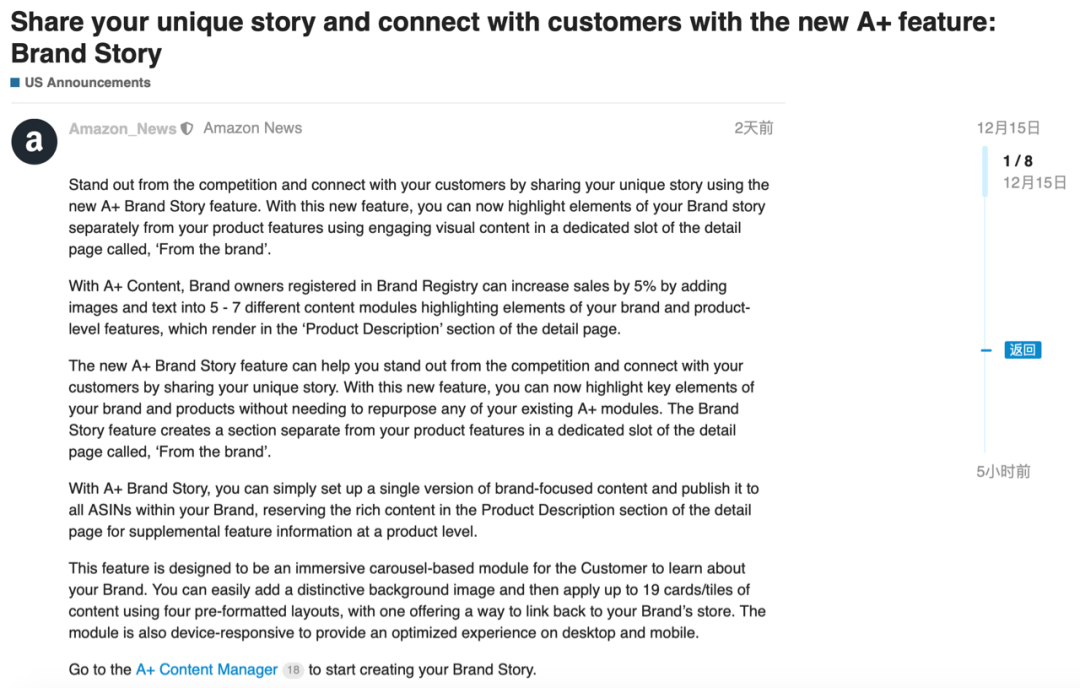Open the Amazon 'a' avatar profile picture
Screen dimensions: 1080x688
click(x=34, y=141)
